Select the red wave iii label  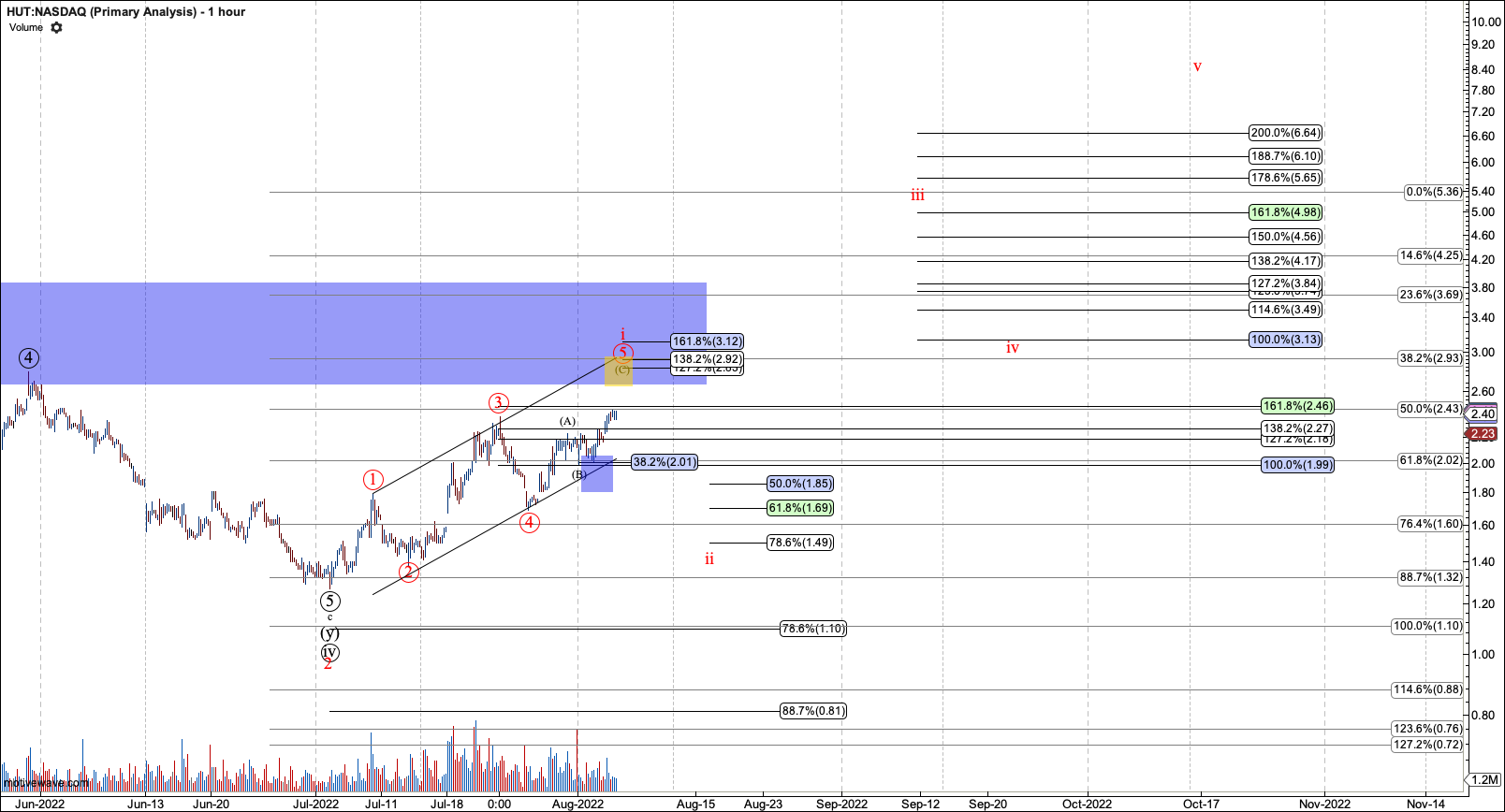point(917,195)
